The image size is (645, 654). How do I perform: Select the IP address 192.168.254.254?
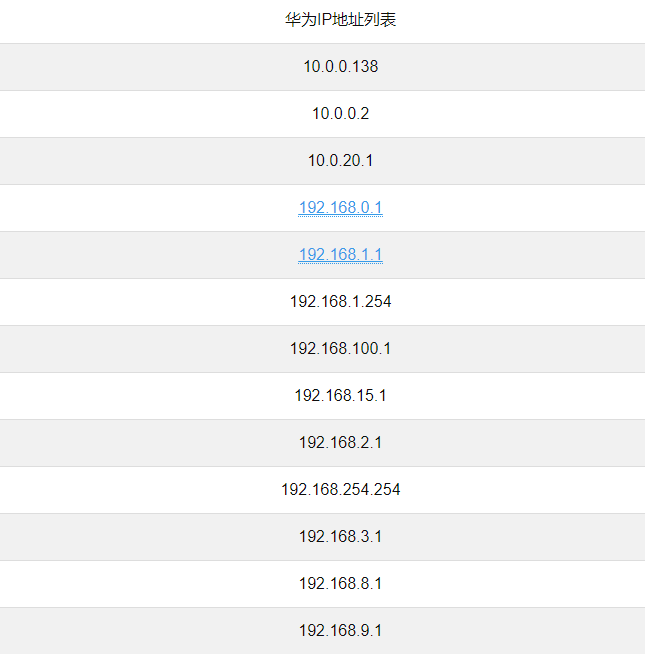pyautogui.click(x=340, y=490)
